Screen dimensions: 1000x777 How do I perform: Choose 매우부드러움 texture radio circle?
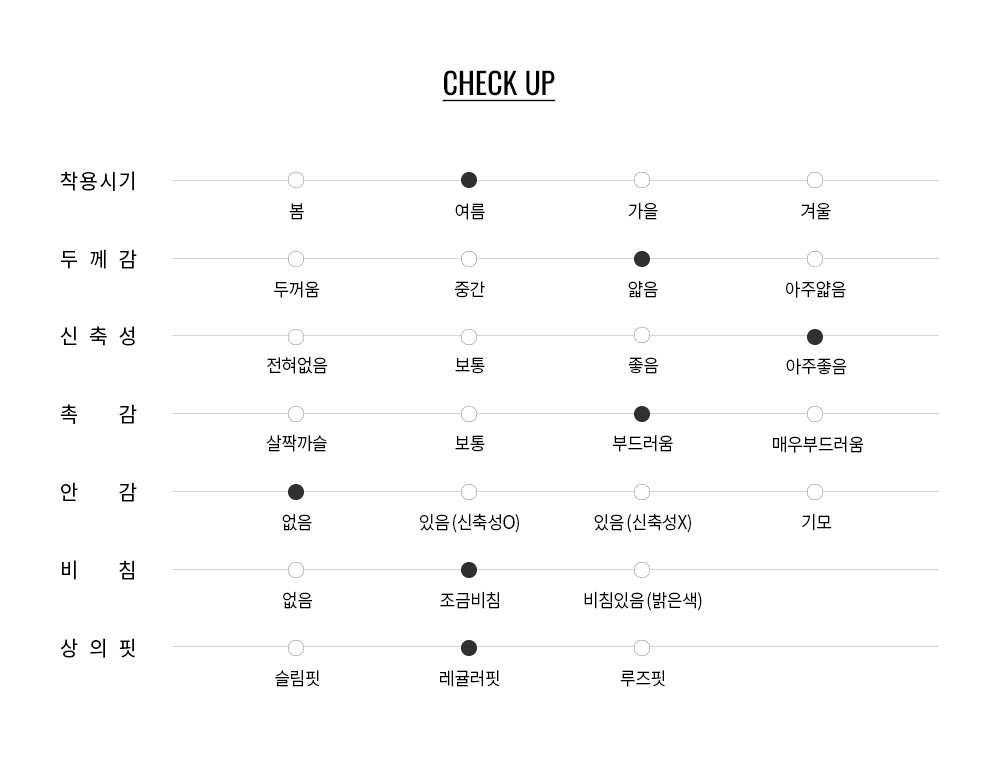(815, 414)
